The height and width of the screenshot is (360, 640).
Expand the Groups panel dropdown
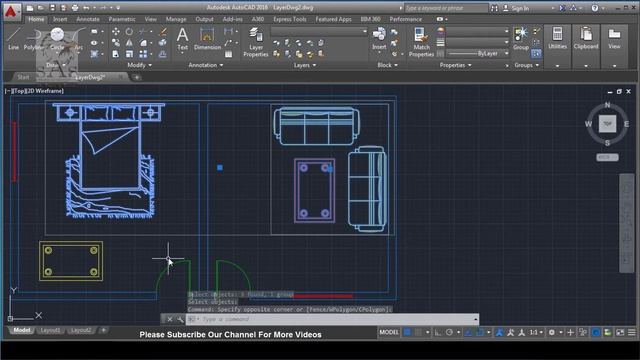(x=527, y=65)
